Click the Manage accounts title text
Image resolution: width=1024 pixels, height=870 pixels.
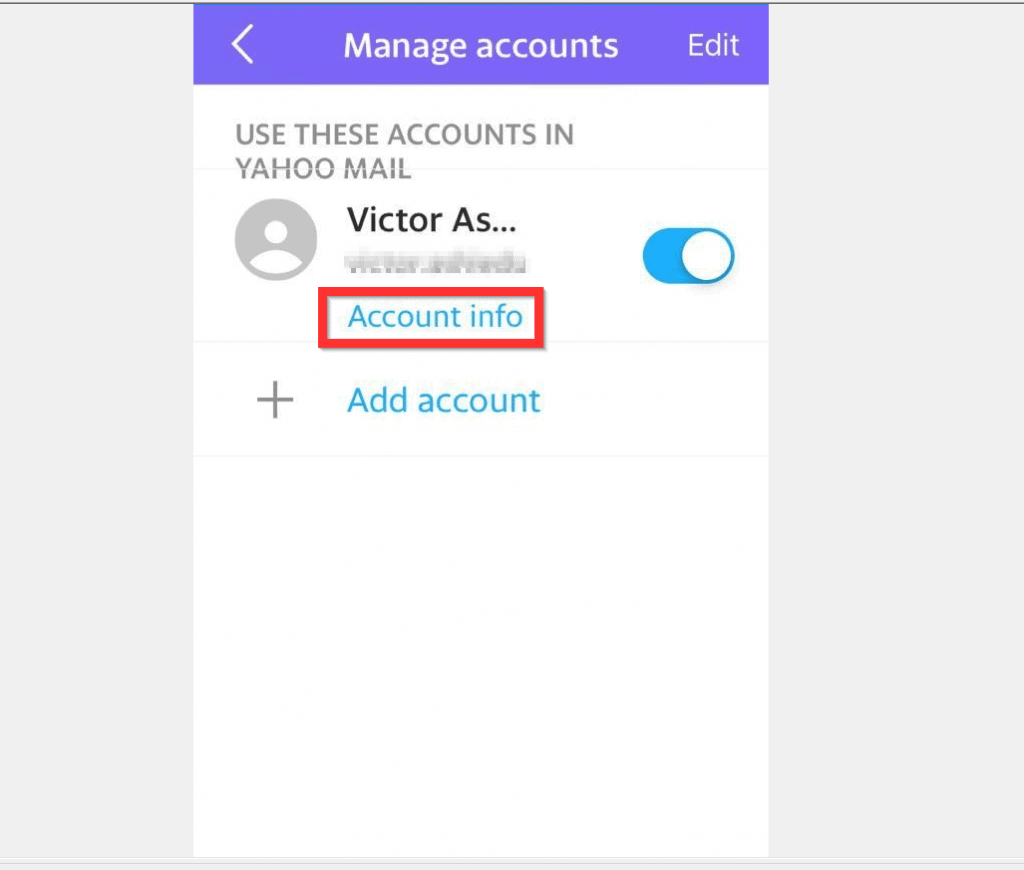[x=481, y=46]
